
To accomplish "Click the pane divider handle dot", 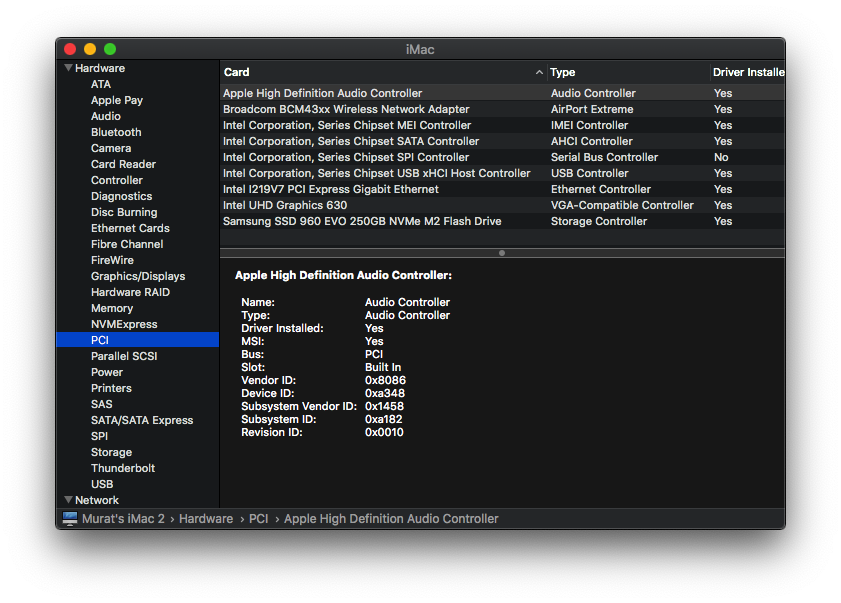I will [502, 253].
